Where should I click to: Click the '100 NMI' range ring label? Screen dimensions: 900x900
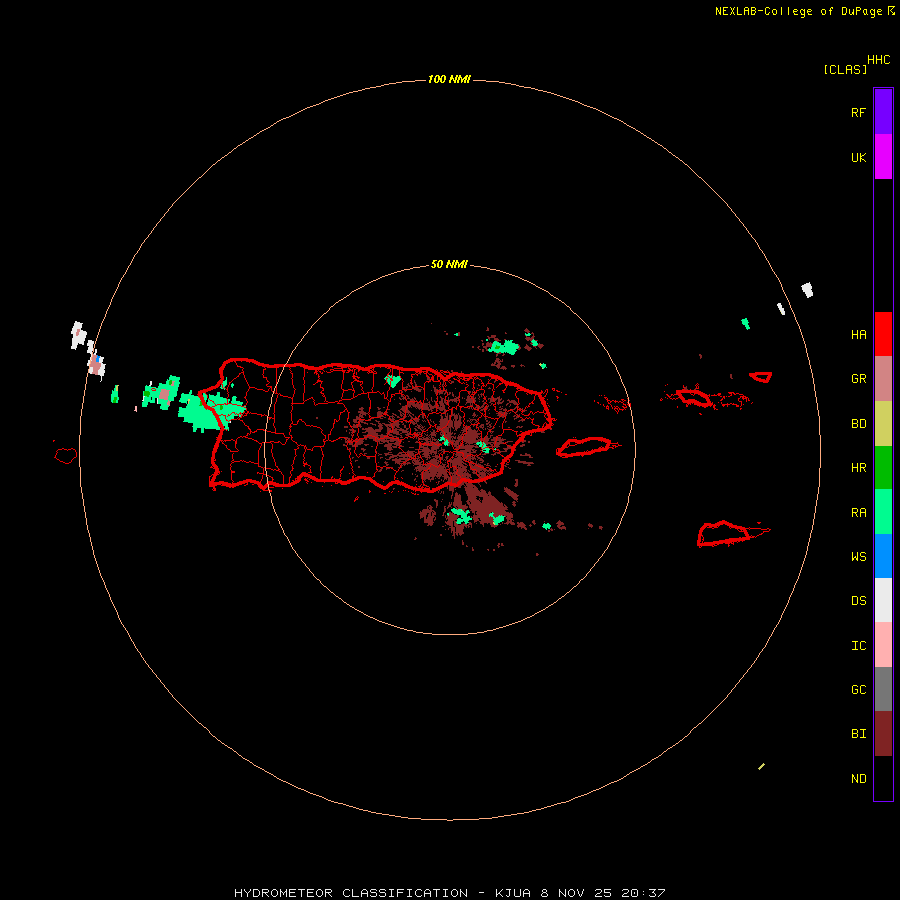[x=449, y=79]
